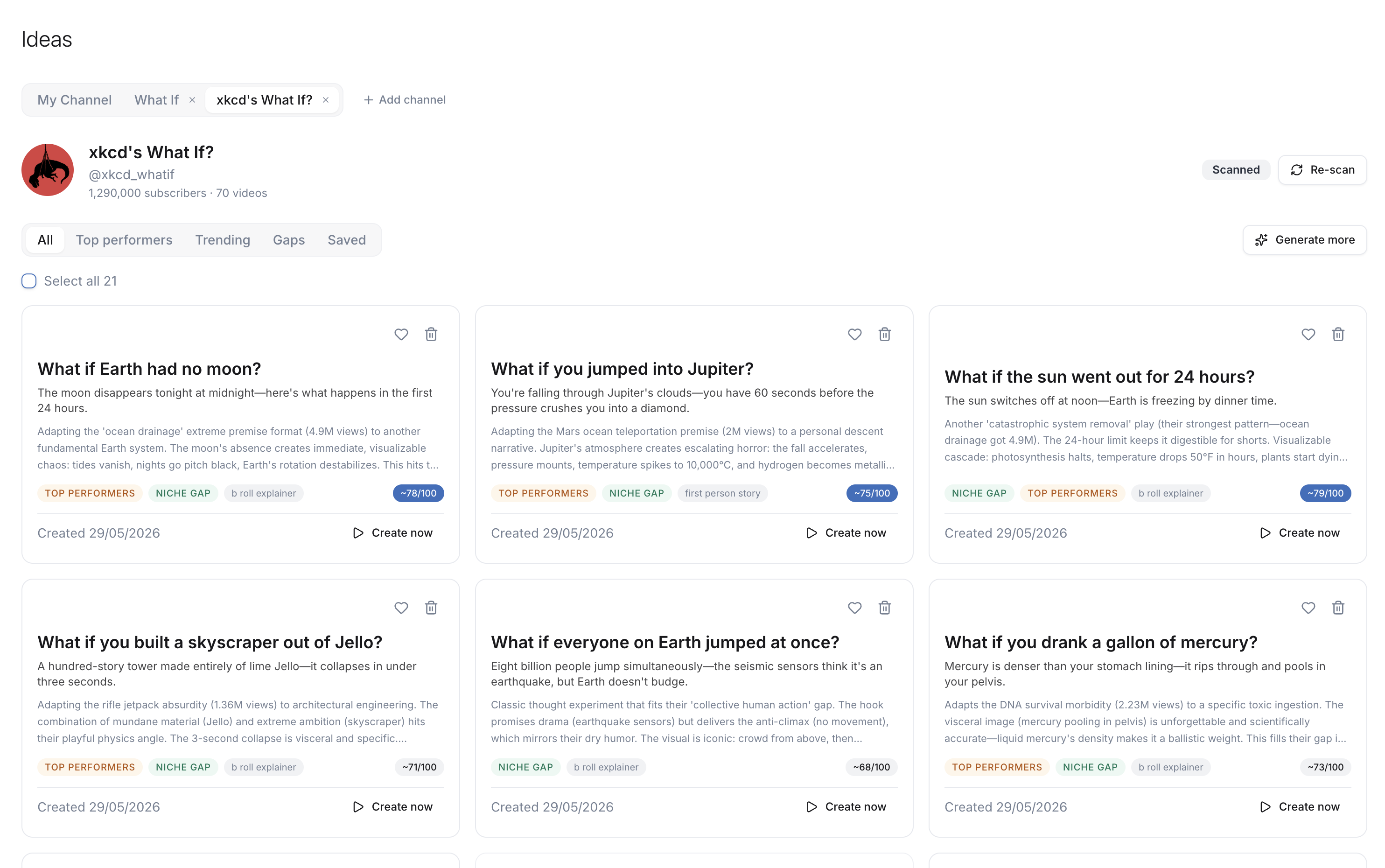Create now the 'everyone jumped at once' video
Screen dimensions: 1385x868
[846, 806]
